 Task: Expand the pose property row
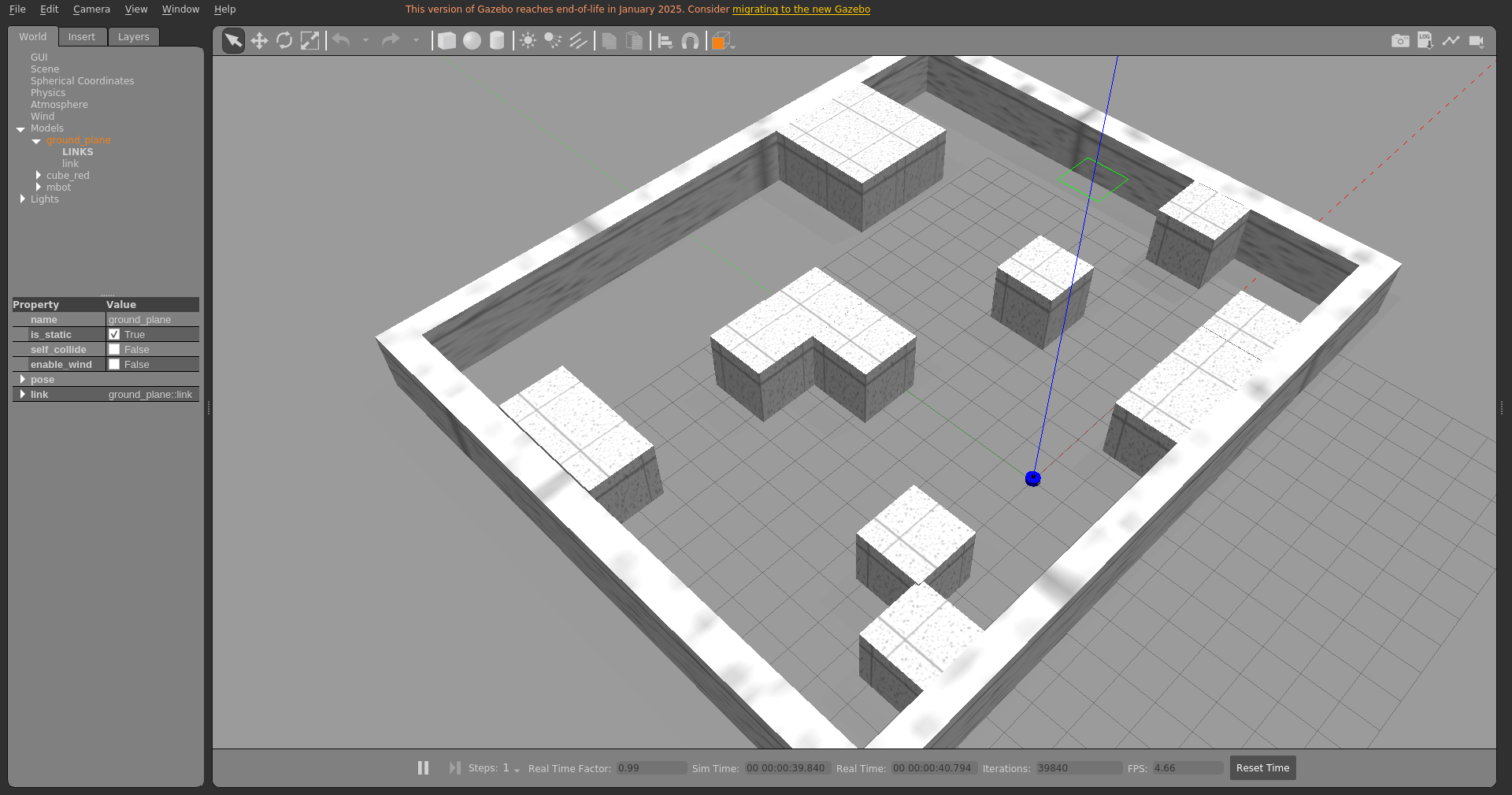coord(22,380)
